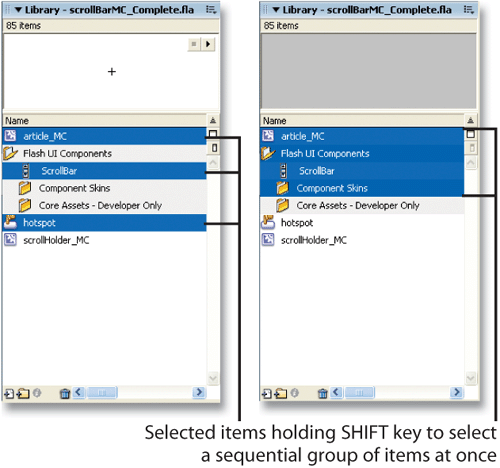Image resolution: width=500 pixels, height=468 pixels.
Task: Click the Name column header in the left library
Action: click(105, 121)
